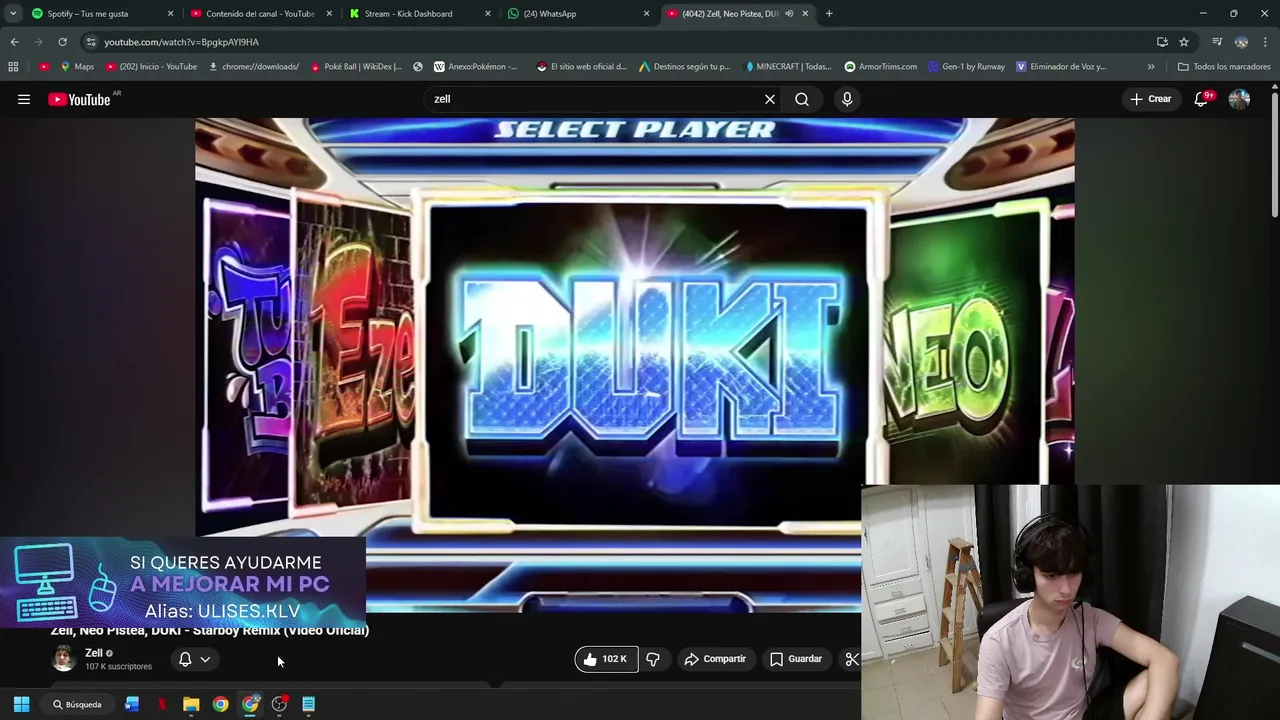Open Todos los marcadores folder

(x=1224, y=67)
